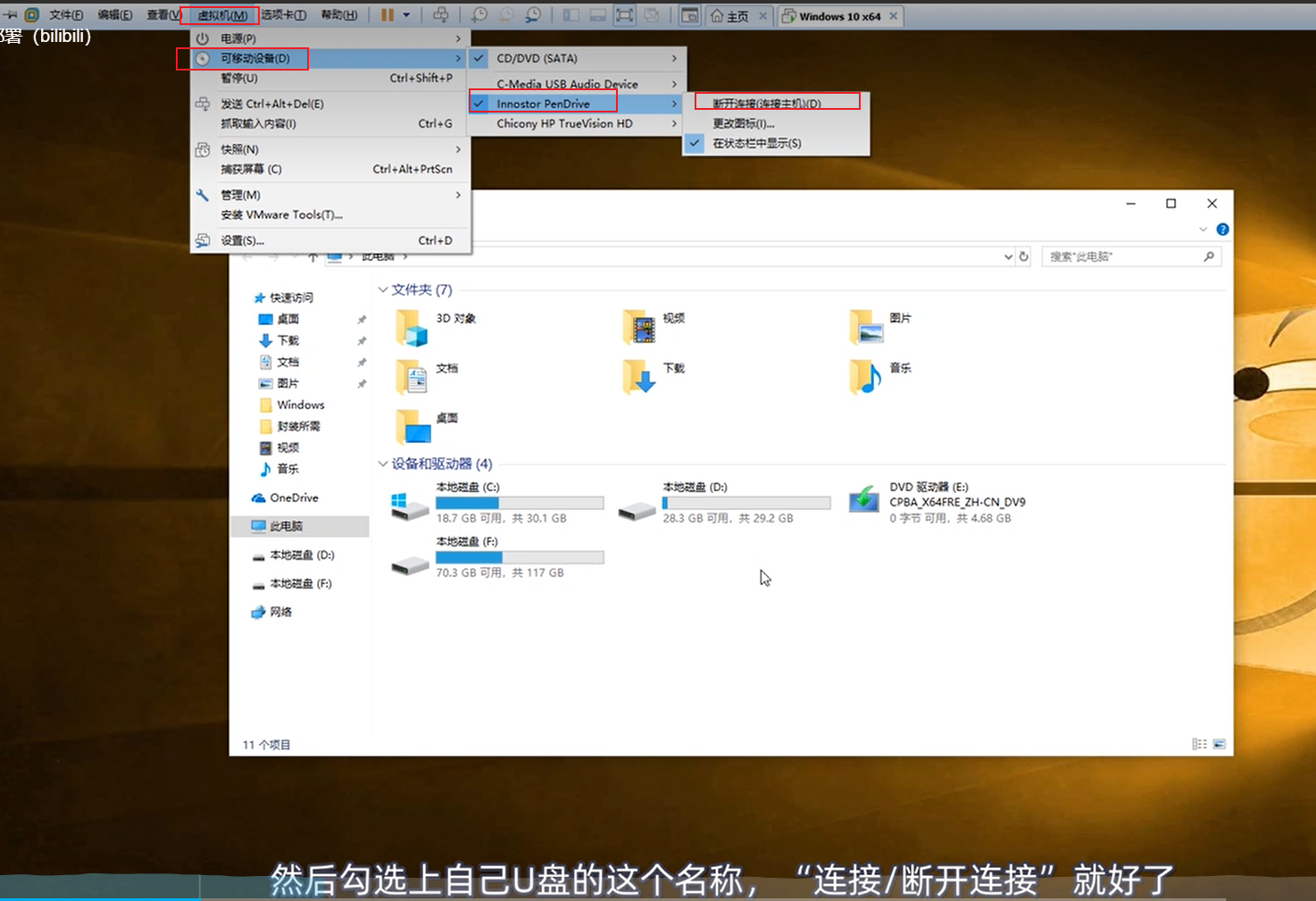1316x901 pixels.
Task: Open the 3D 对象 folder icon
Action: (412, 328)
